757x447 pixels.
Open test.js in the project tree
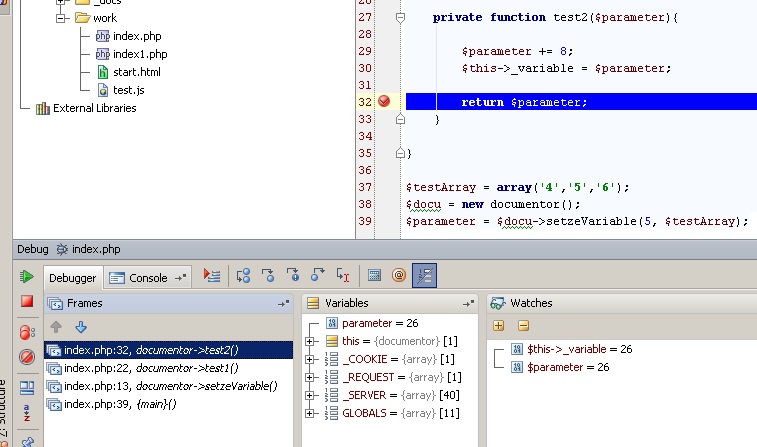(121, 90)
